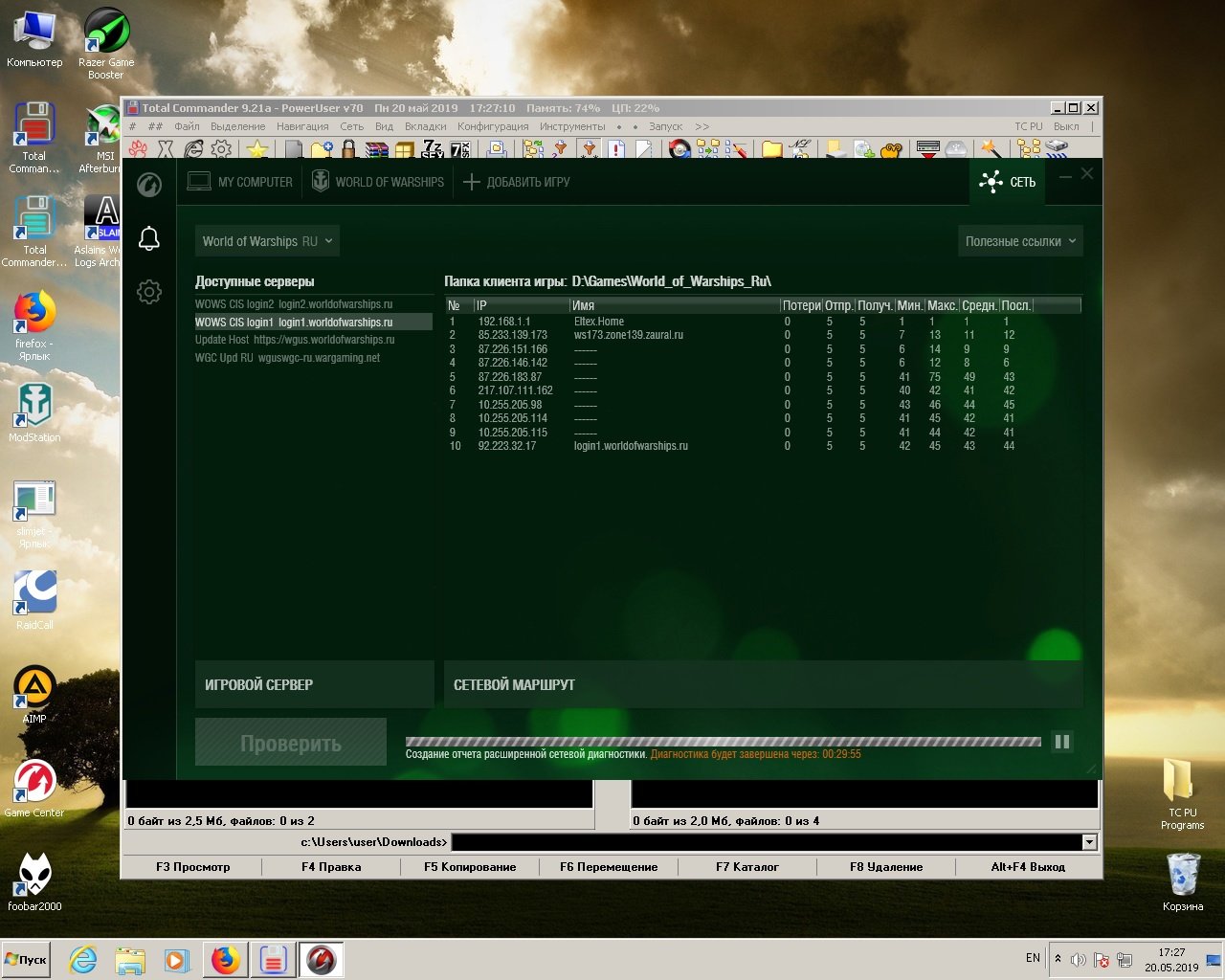Select the route row with IP 192.168.1.1
Viewport: 1225px width, 980px height.
[764, 322]
